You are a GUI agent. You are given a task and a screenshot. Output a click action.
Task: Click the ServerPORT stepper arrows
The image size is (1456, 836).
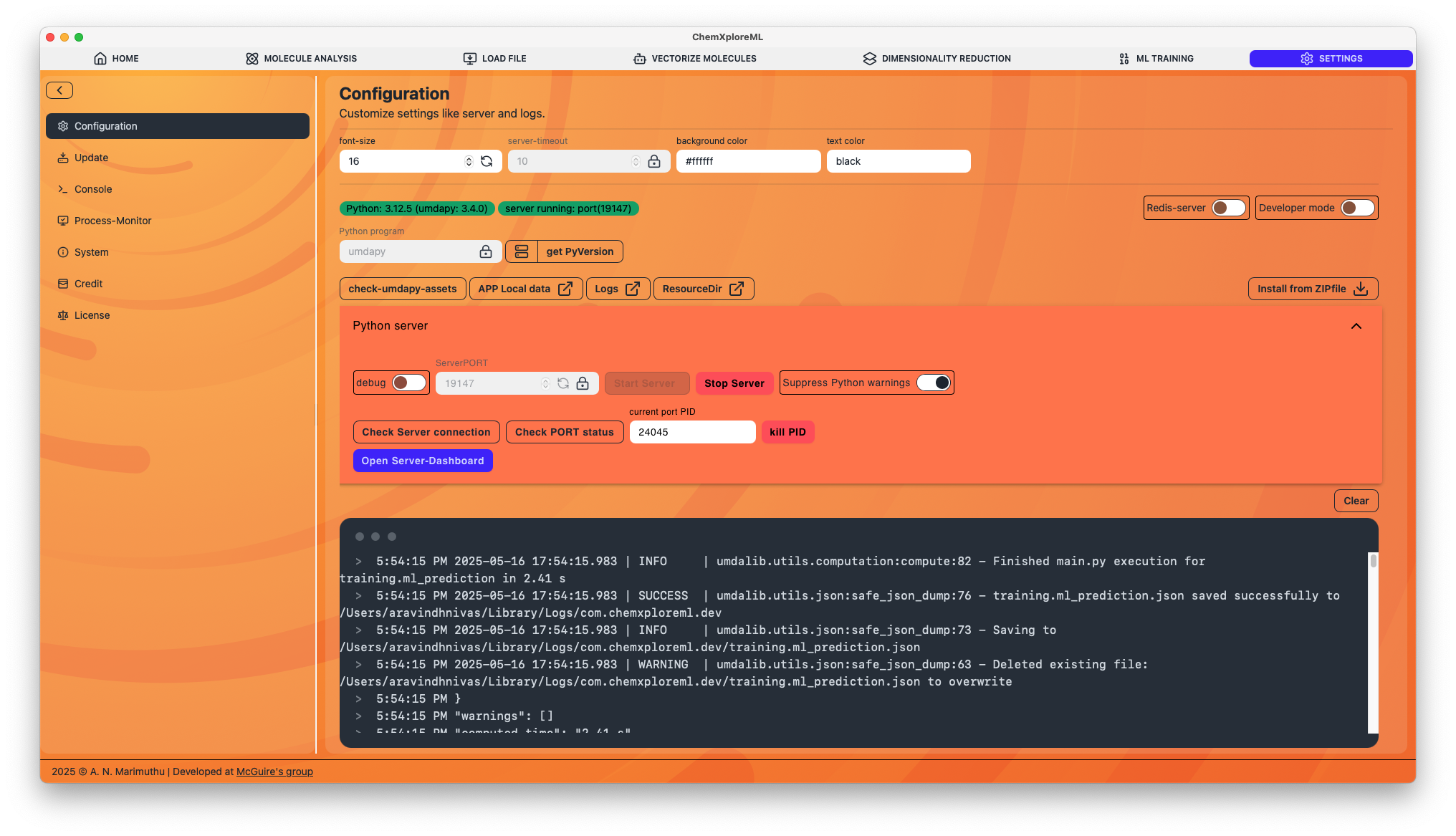click(x=545, y=383)
